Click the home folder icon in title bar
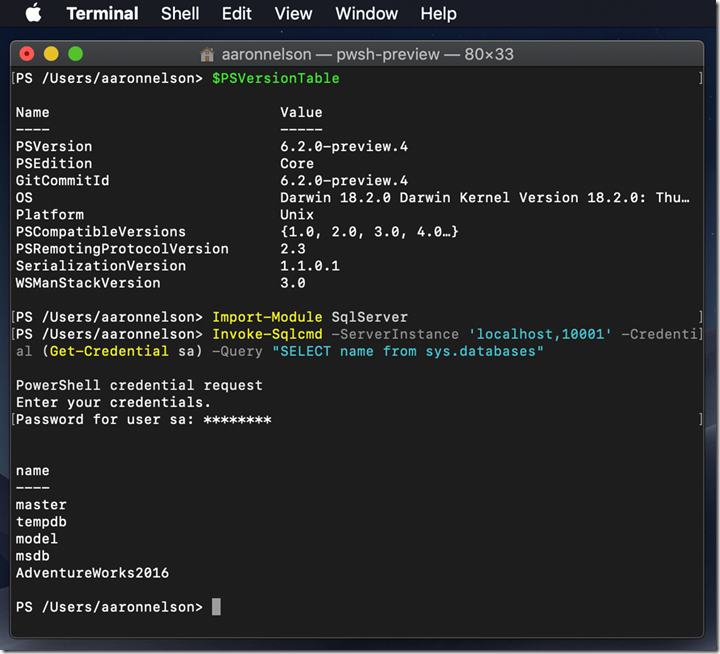 [x=208, y=54]
